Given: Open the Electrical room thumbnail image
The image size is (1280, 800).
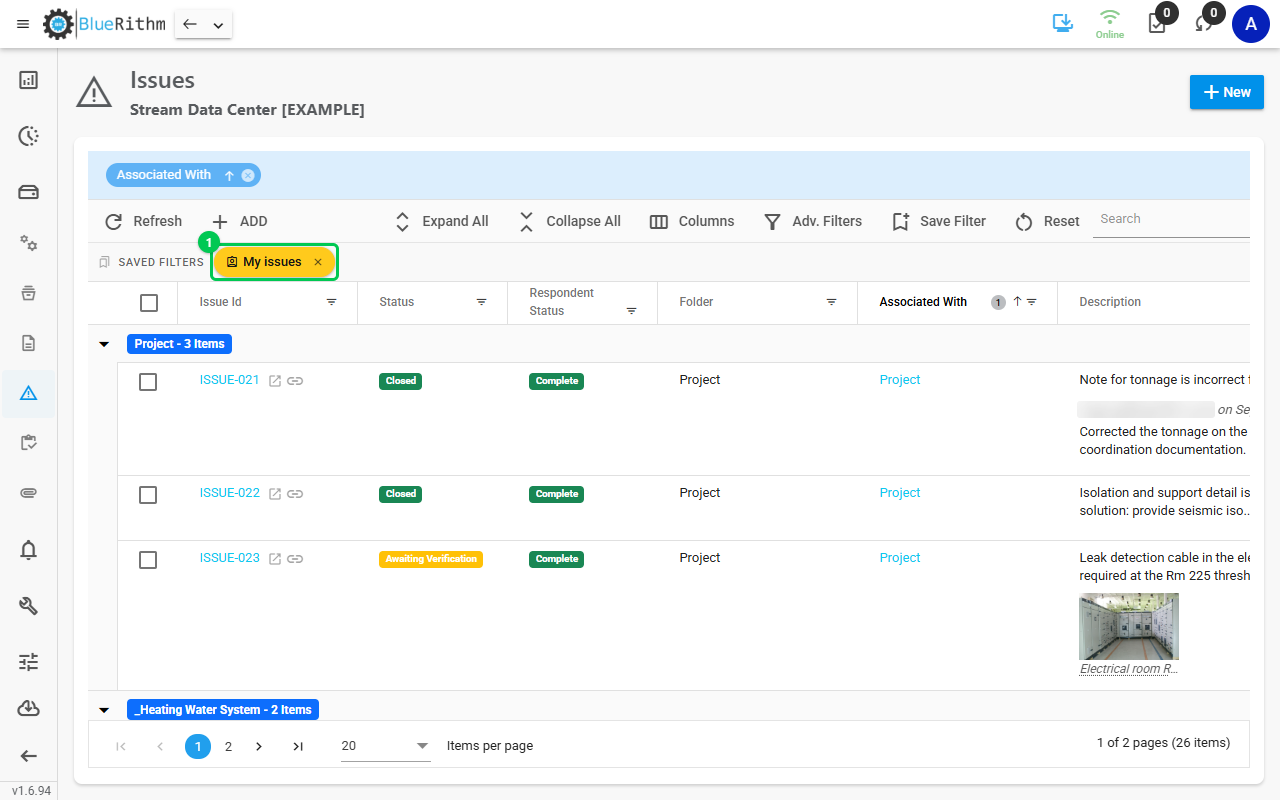Looking at the screenshot, I should [x=1129, y=626].
